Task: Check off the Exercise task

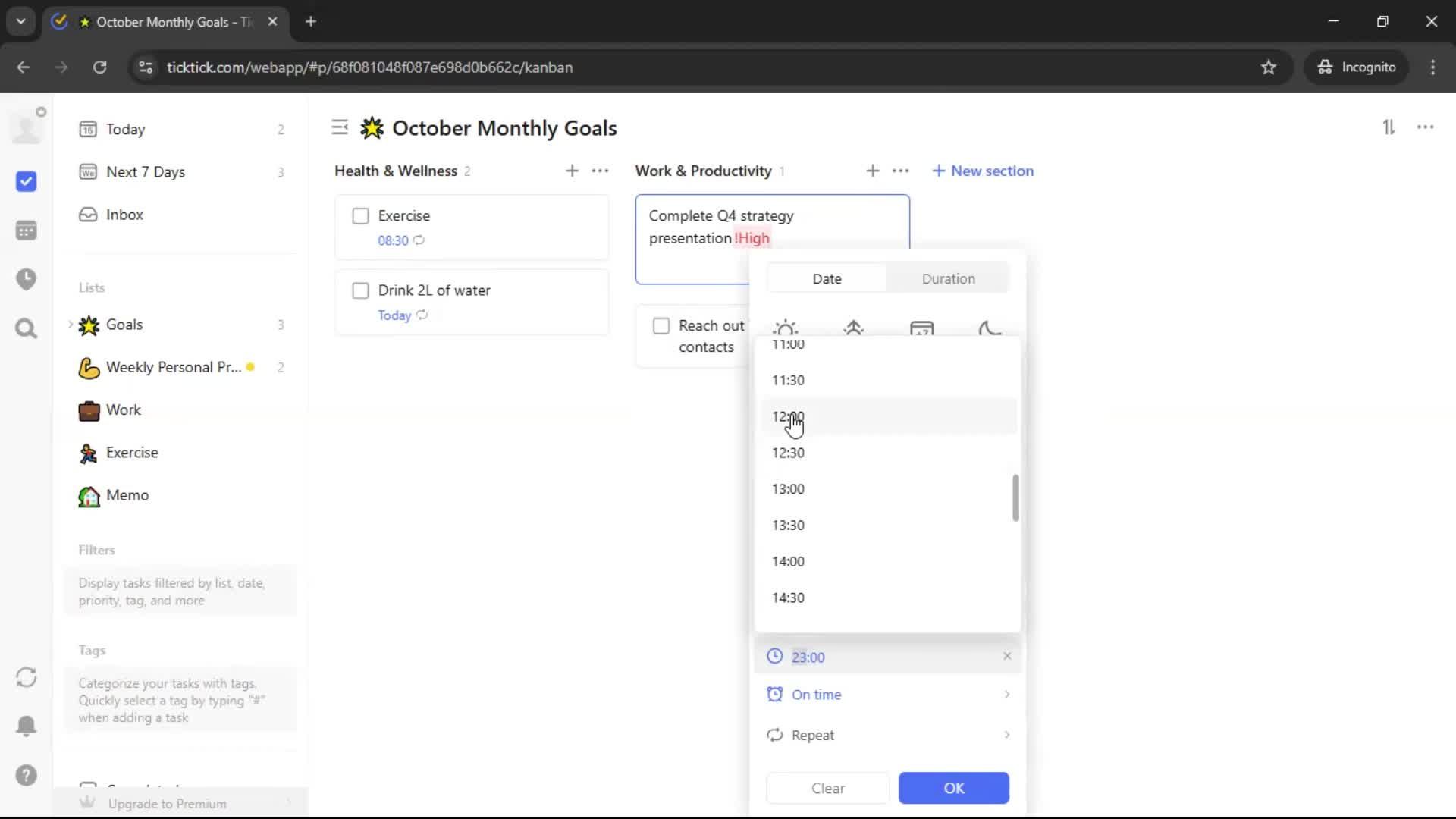Action: coord(361,216)
